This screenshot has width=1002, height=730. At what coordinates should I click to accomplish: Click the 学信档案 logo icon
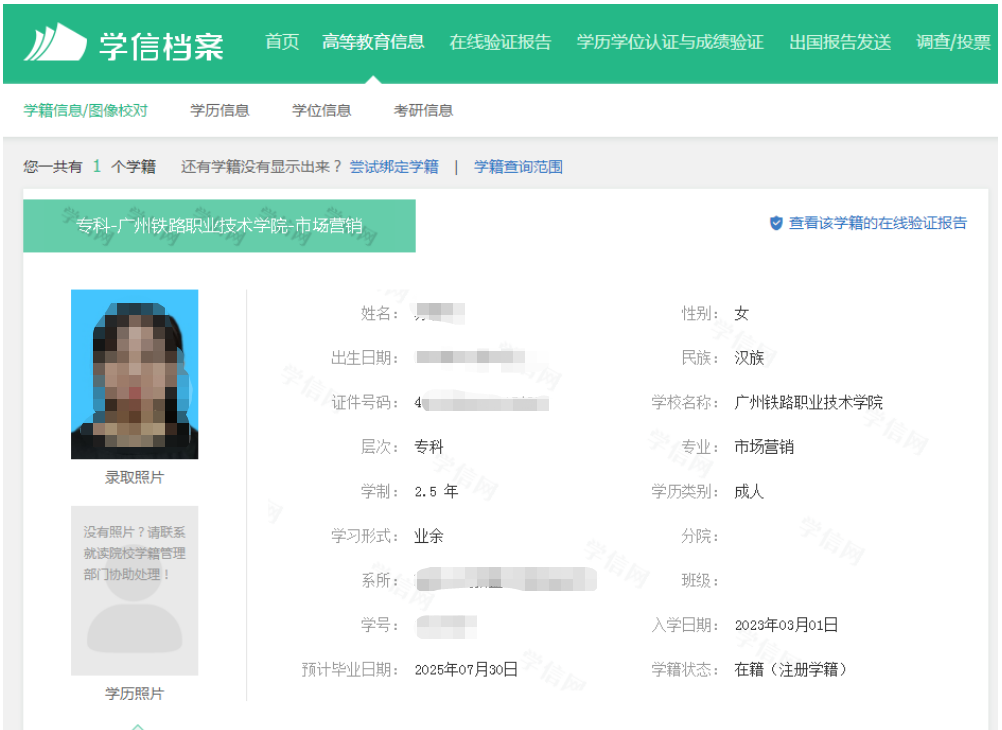click(x=56, y=42)
